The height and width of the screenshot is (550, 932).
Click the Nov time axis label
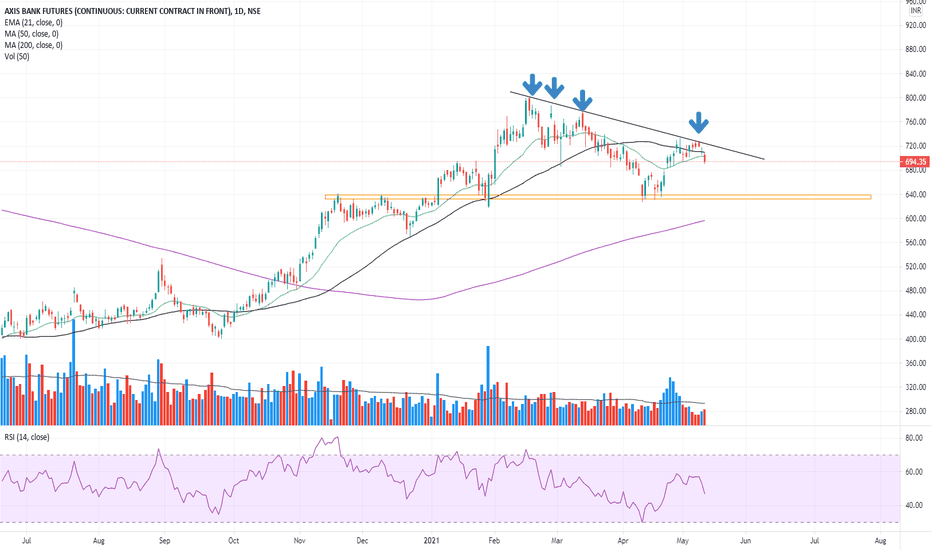300,540
